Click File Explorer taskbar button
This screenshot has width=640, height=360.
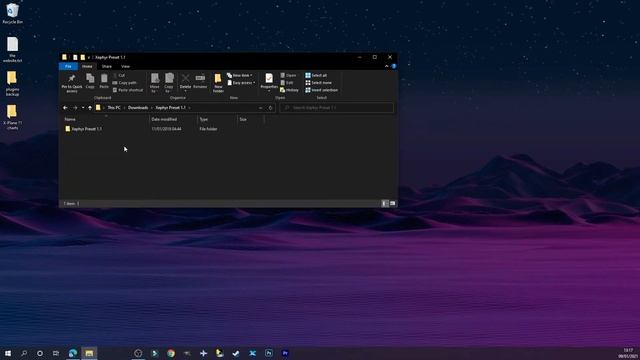[x=89, y=353]
